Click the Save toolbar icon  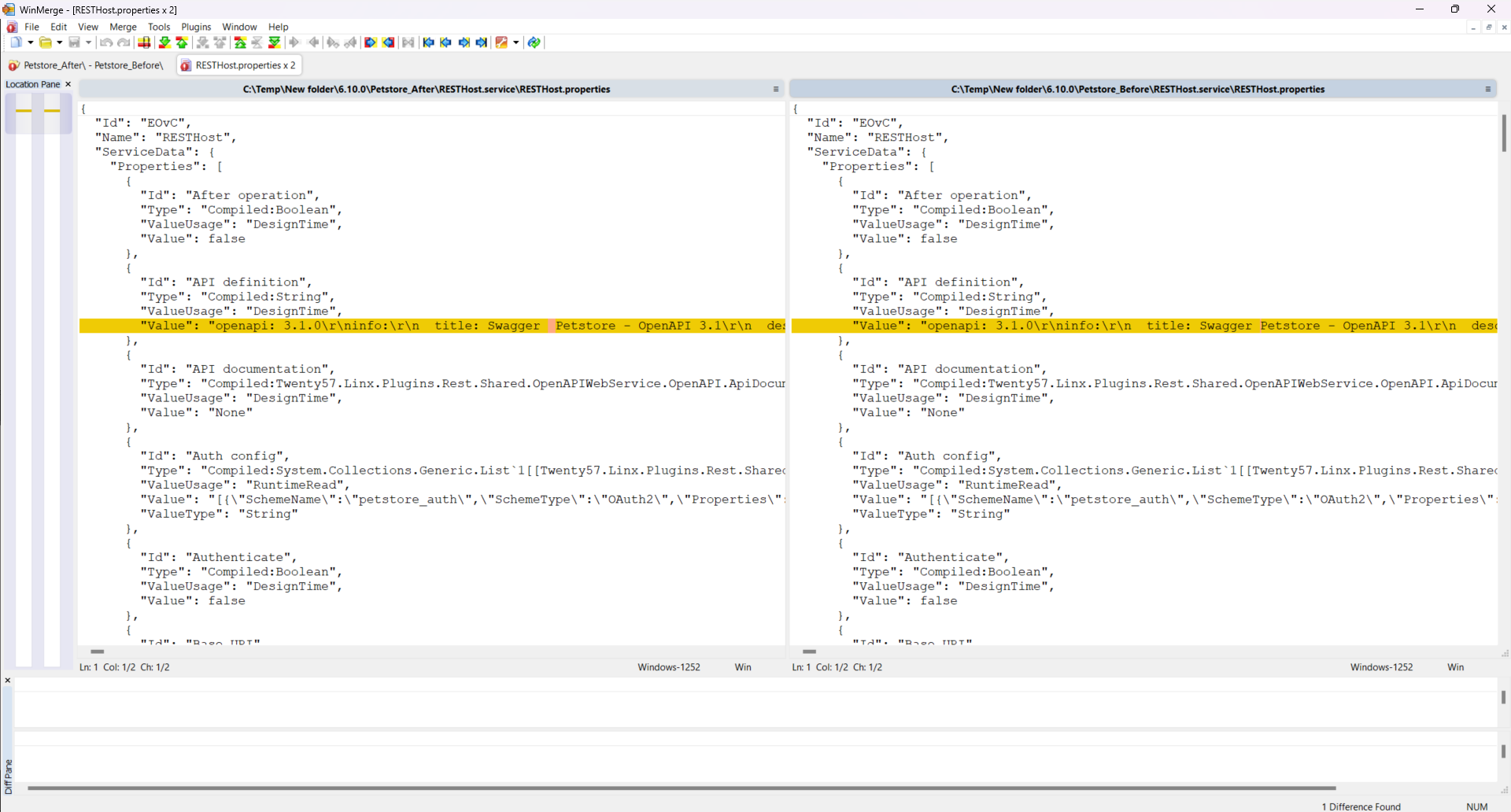[75, 42]
